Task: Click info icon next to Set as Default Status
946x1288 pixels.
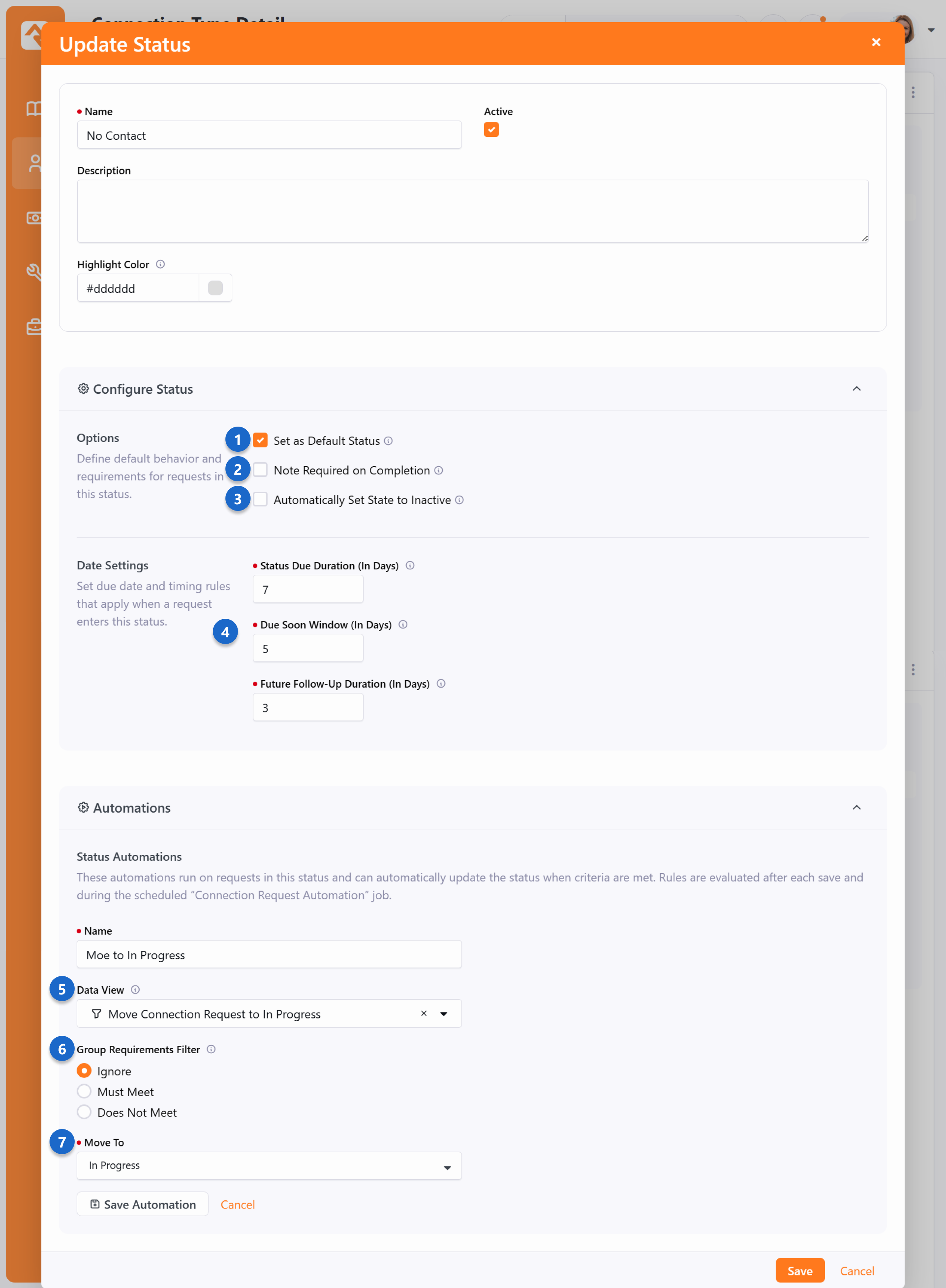Action: coord(388,441)
